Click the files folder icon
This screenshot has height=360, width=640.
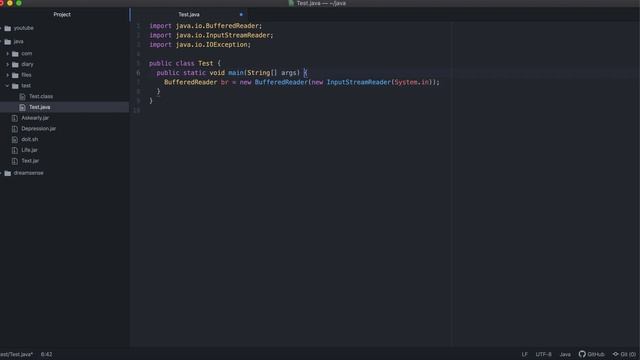16,75
